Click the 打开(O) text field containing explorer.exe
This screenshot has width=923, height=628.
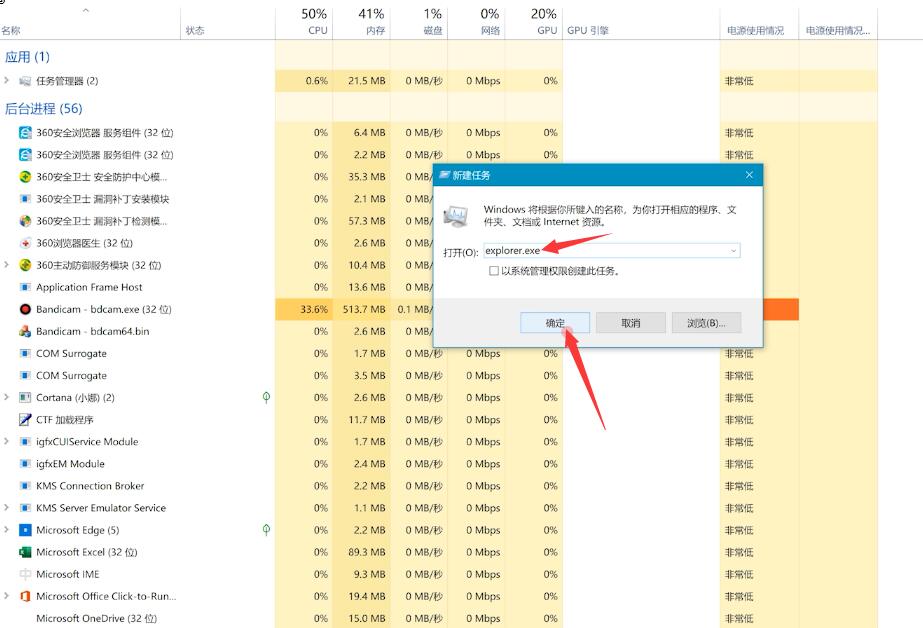coord(612,251)
